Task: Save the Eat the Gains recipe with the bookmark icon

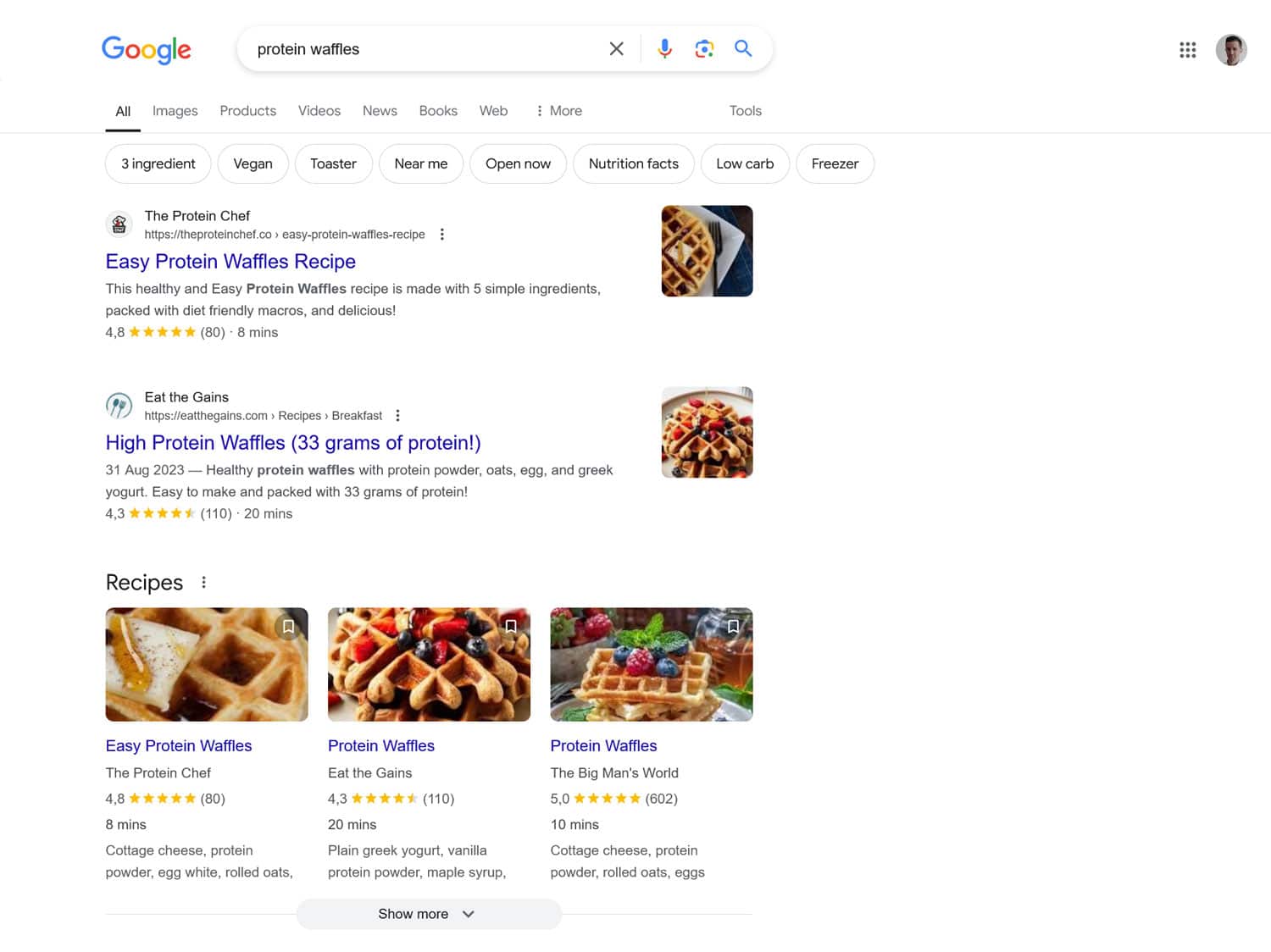Action: 511,626
